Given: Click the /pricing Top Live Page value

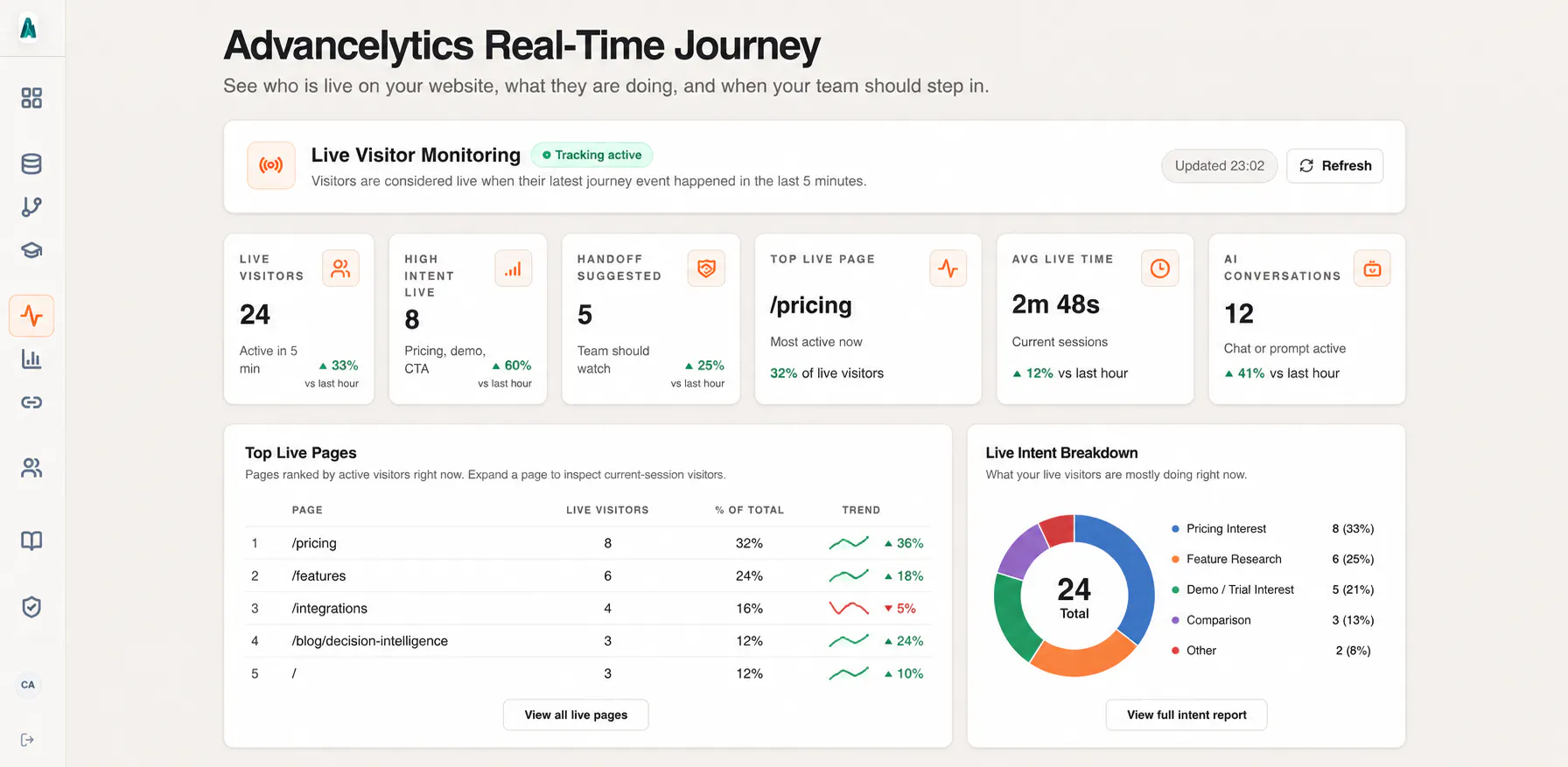Looking at the screenshot, I should [x=811, y=305].
